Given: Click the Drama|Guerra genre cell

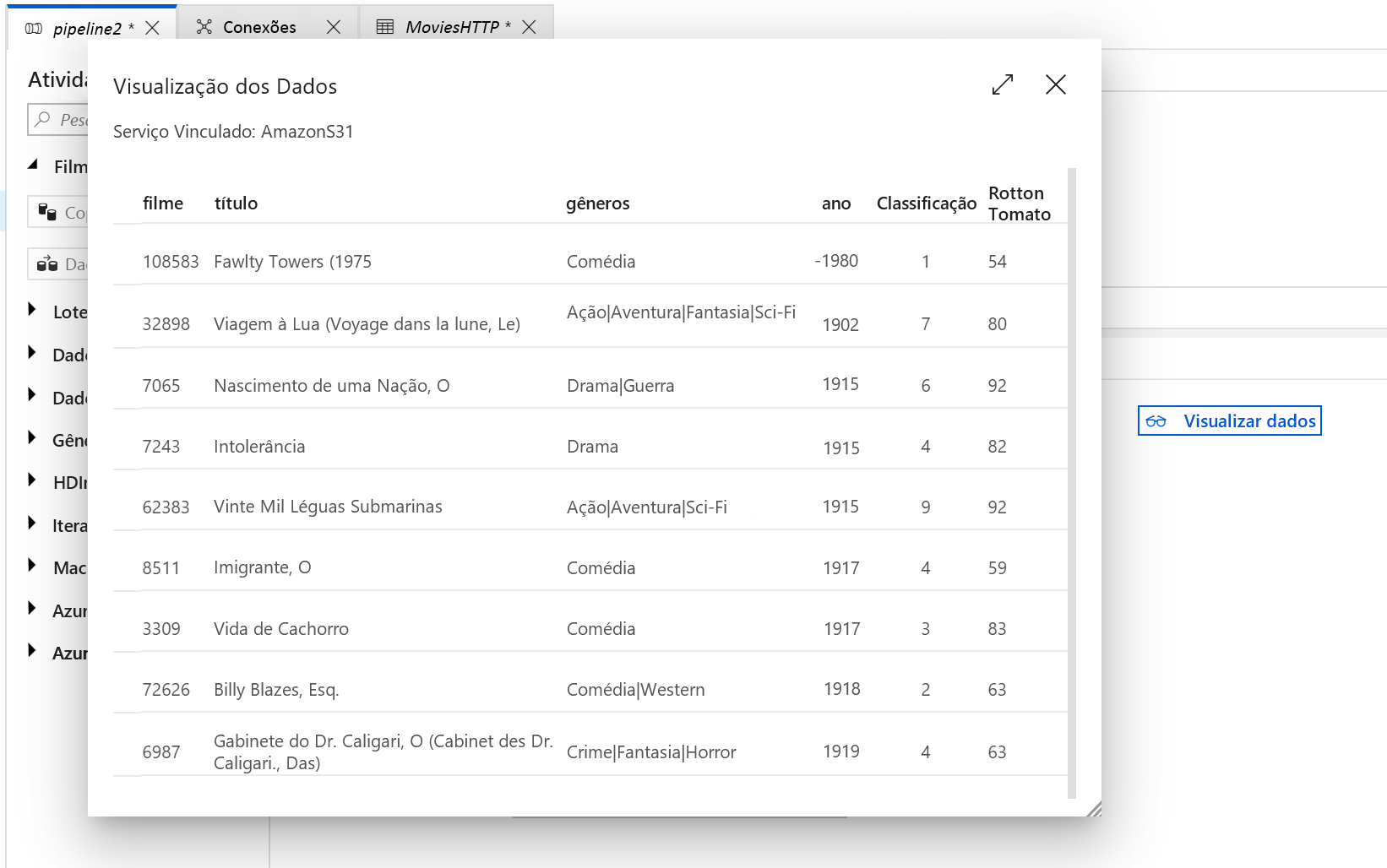Looking at the screenshot, I should (621, 386).
